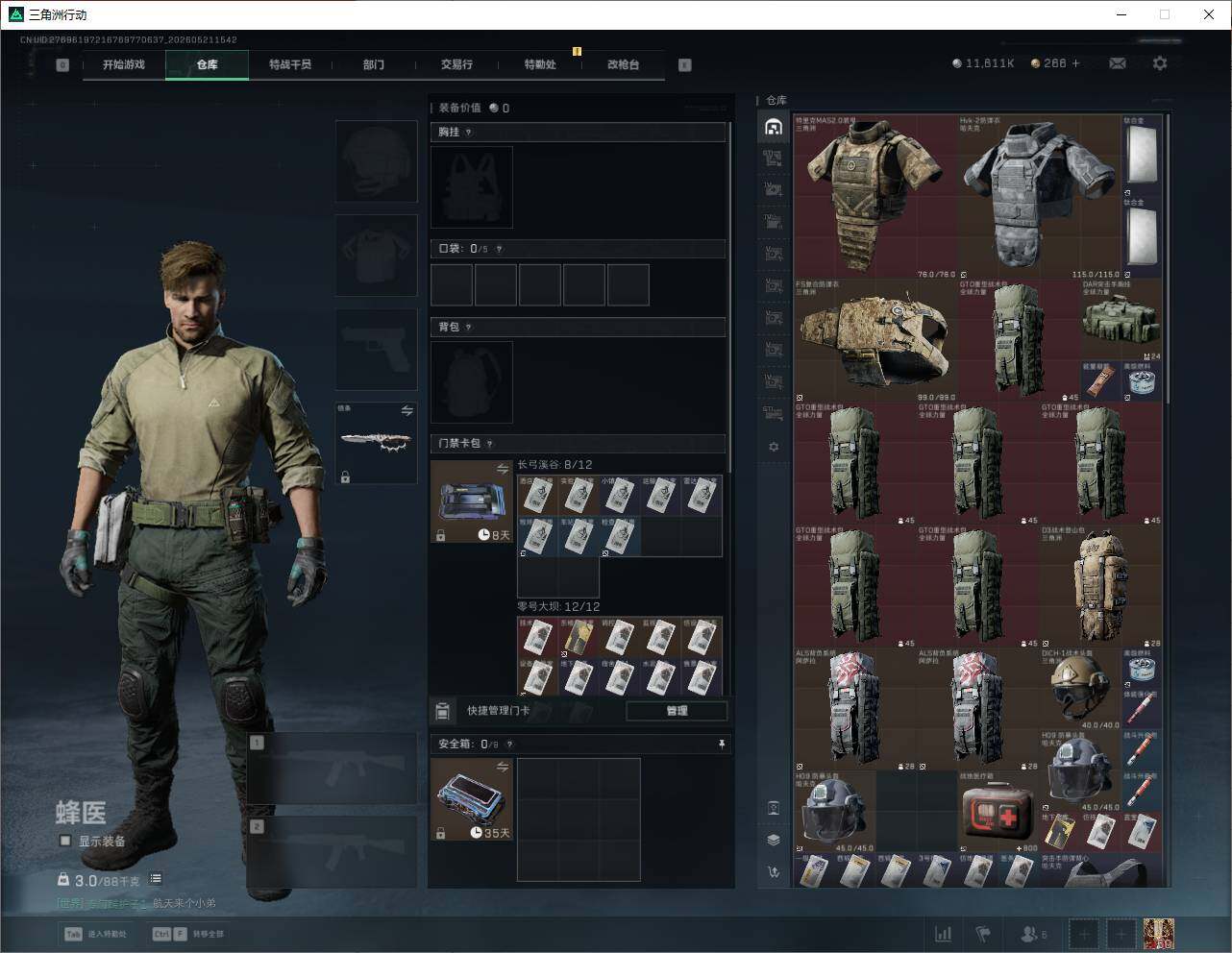Select the empty backpack slot under 背包

472,382
